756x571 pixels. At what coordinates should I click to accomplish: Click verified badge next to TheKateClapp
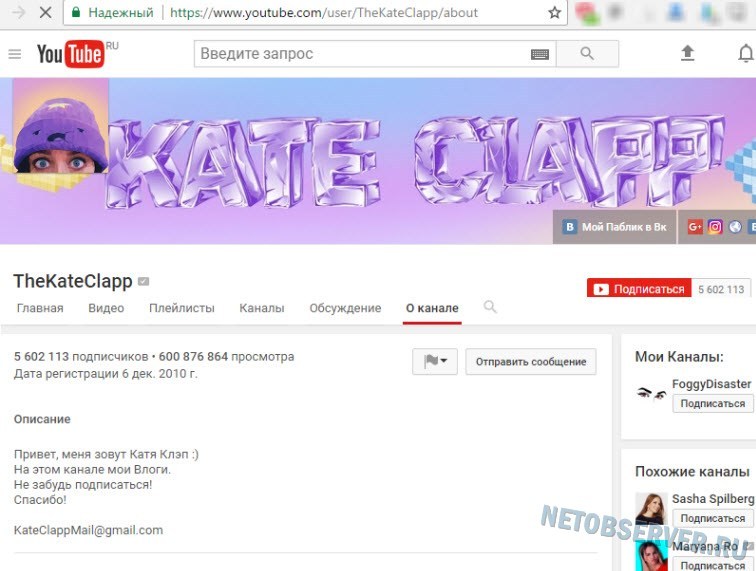pyautogui.click(x=144, y=281)
